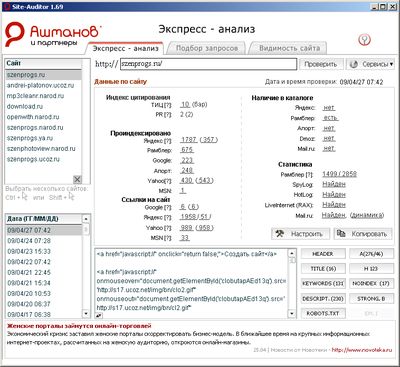Click the H 123 button
The height and width of the screenshot is (367, 400).
click(371, 268)
